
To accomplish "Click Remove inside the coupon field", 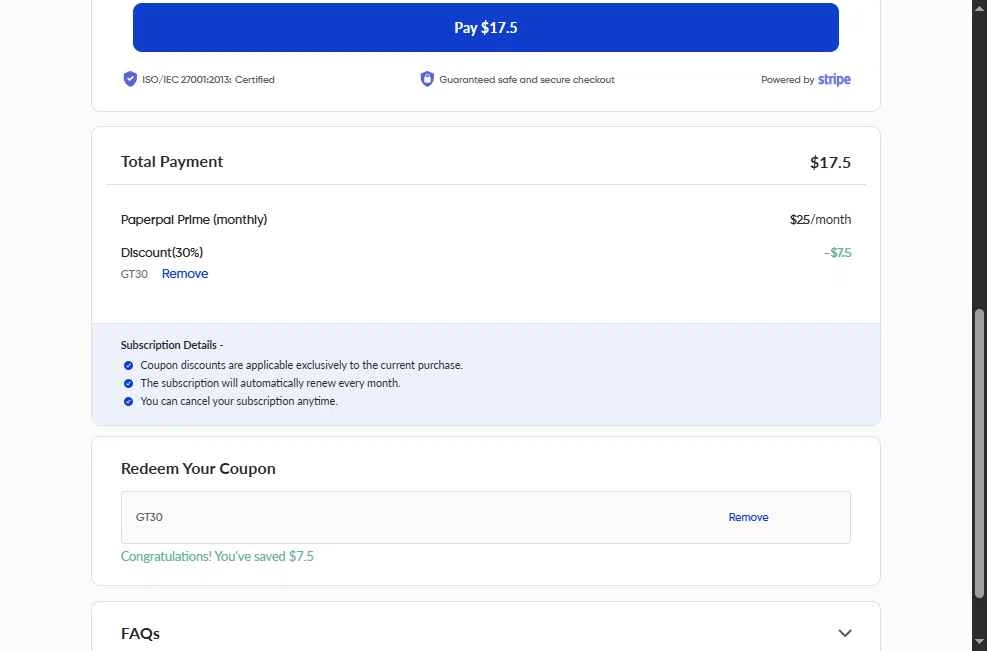I will coord(748,517).
